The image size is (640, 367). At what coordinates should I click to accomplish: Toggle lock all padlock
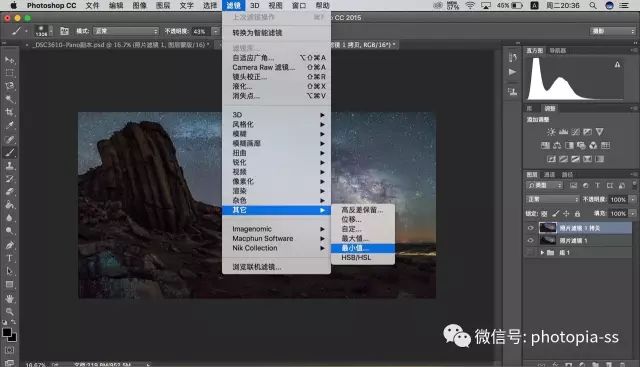[577, 214]
